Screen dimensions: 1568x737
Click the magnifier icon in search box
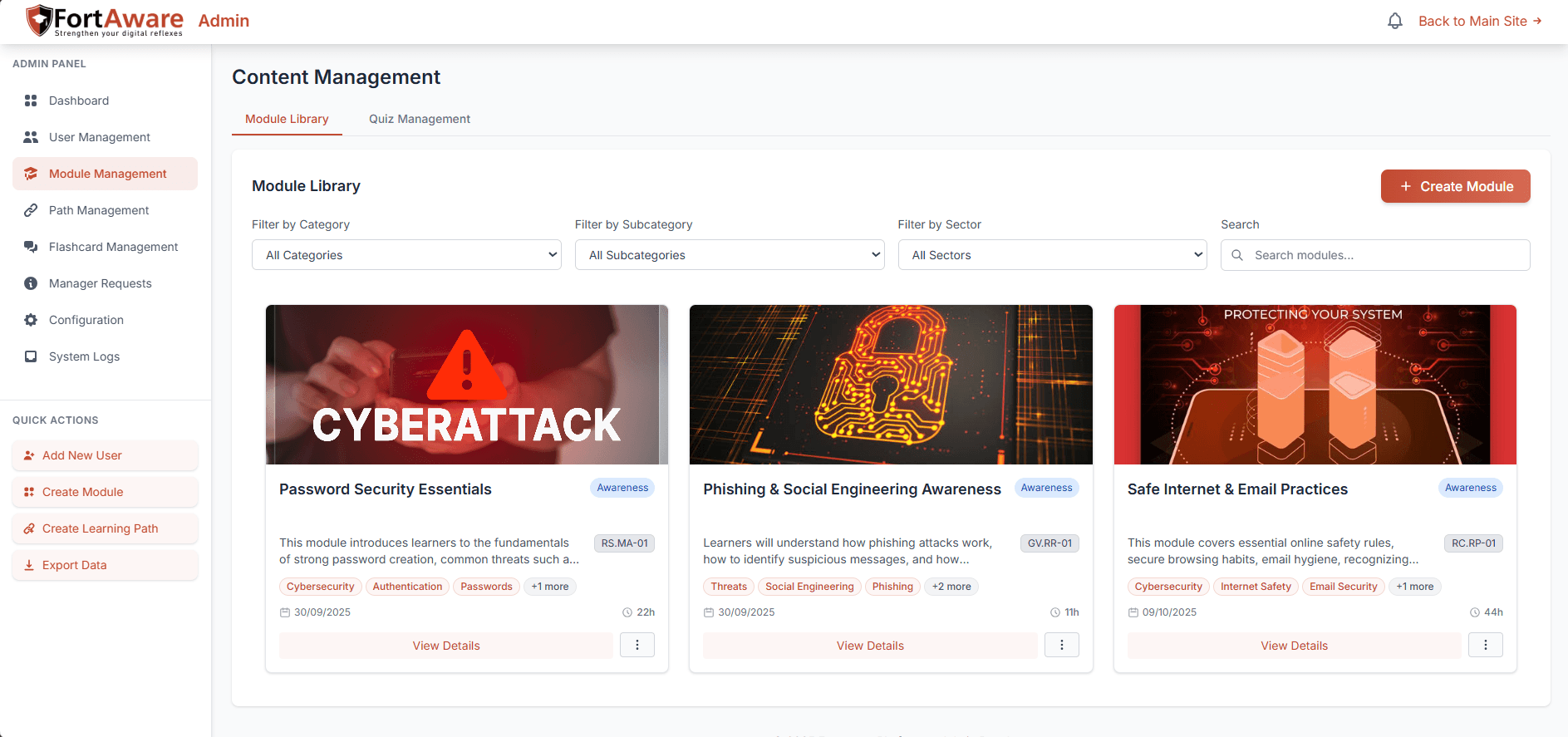(x=1237, y=255)
